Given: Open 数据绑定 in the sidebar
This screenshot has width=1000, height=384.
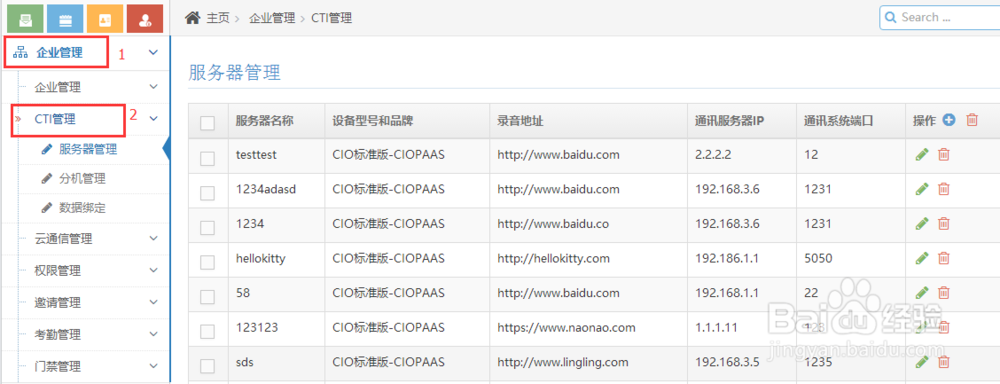Looking at the screenshot, I should [82, 208].
